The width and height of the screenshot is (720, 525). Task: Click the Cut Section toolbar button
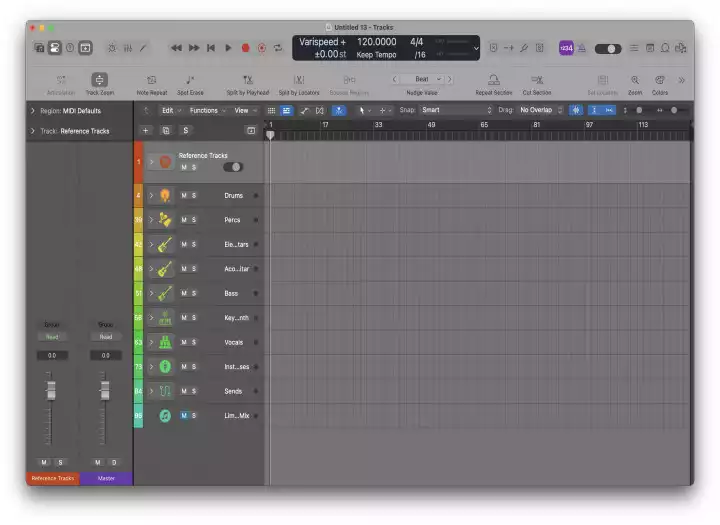click(x=537, y=85)
